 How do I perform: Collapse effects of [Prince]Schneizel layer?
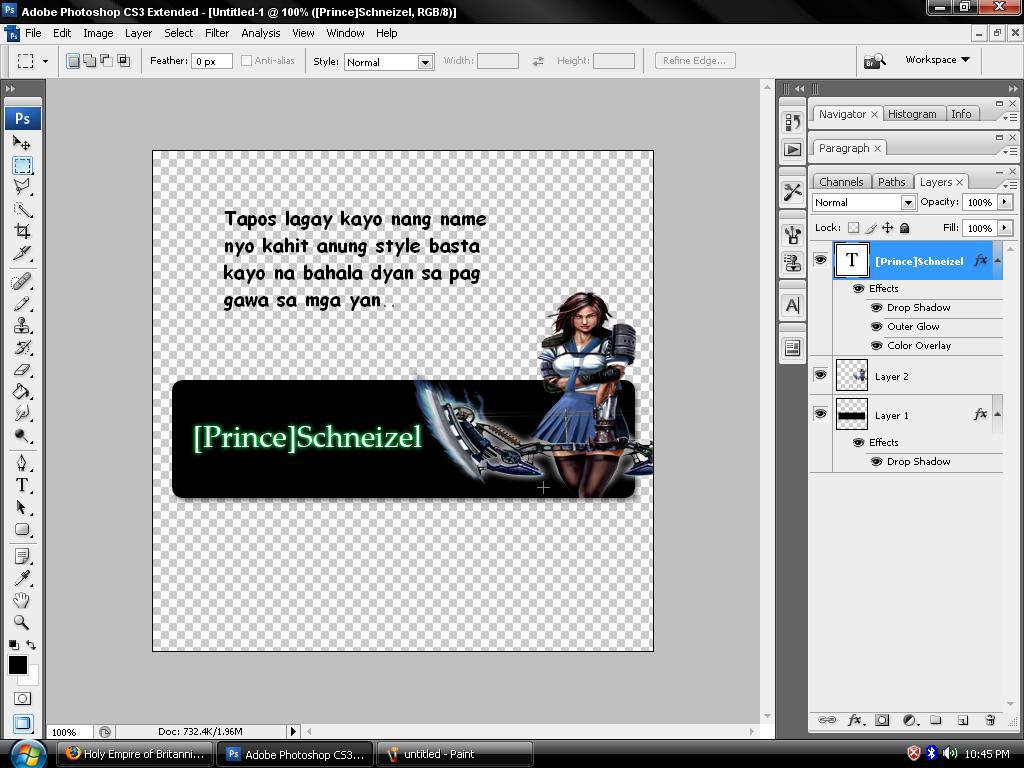click(997, 261)
